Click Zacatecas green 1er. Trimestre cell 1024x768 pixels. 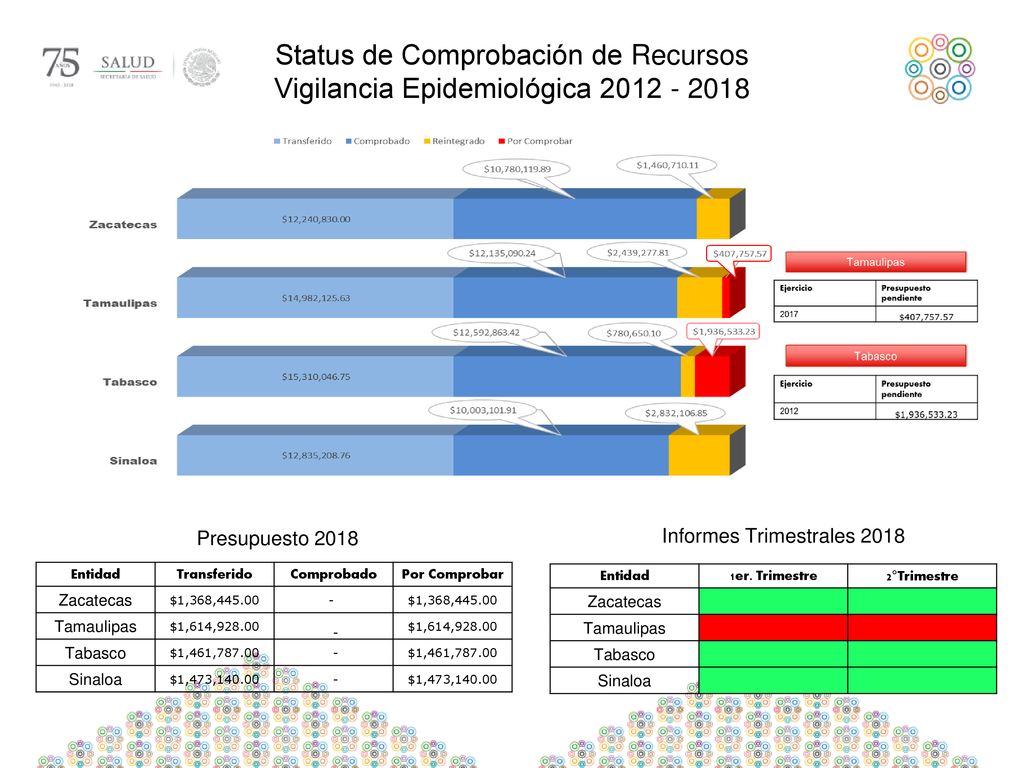click(x=773, y=601)
